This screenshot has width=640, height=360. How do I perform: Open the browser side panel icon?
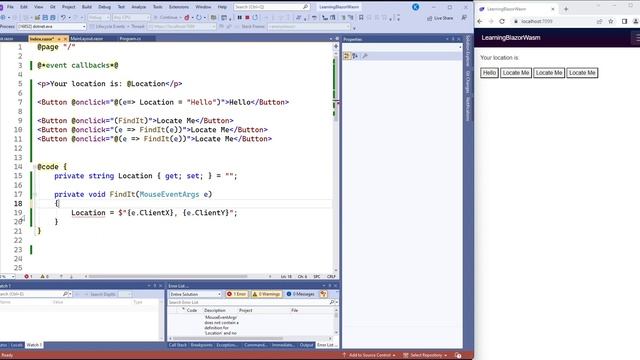[624, 21]
